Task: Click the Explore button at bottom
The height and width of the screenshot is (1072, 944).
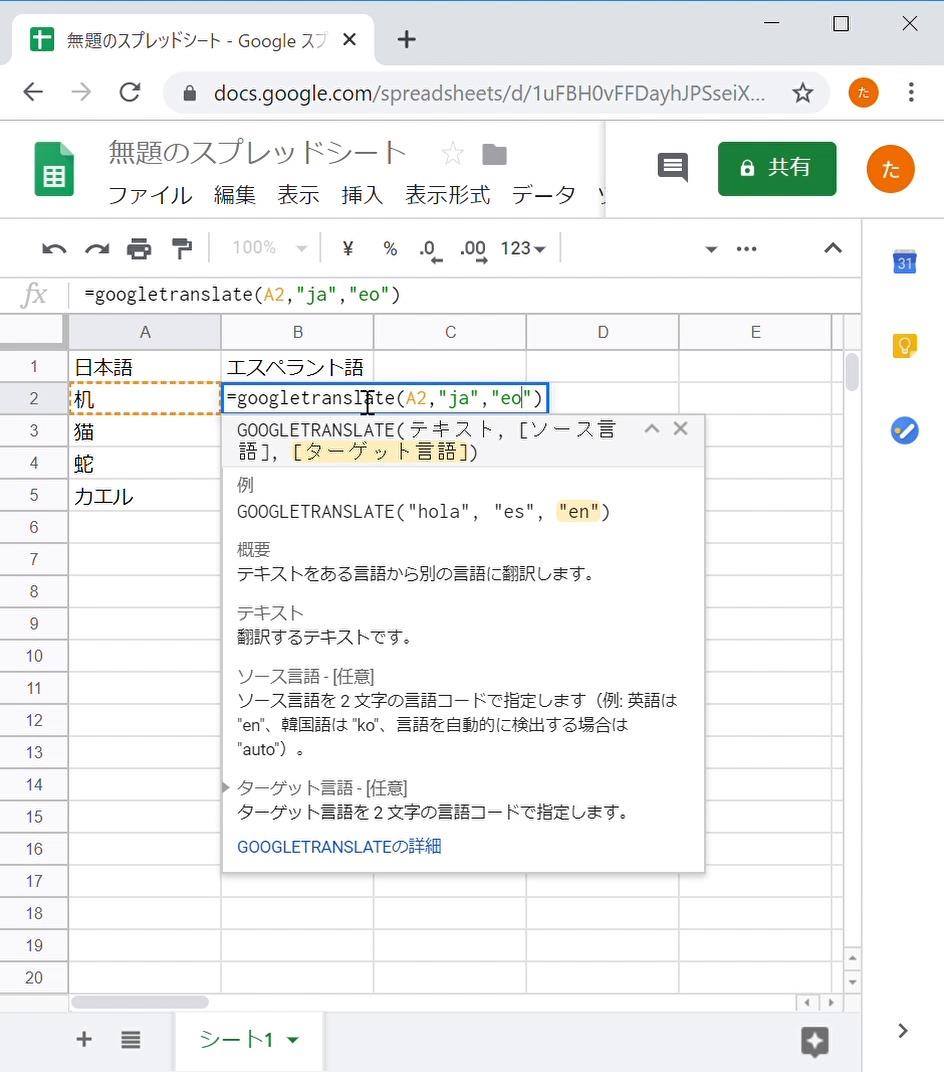Action: point(814,1041)
